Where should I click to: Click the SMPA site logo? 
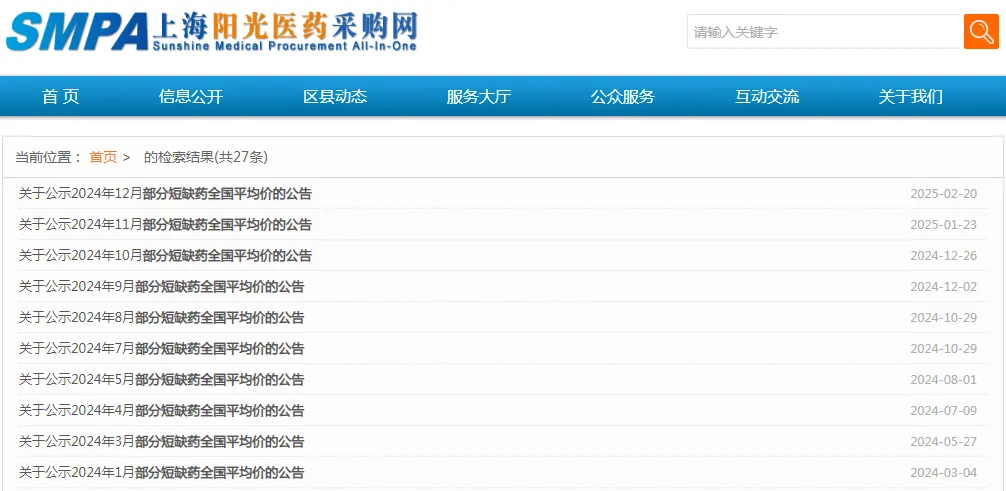coord(211,32)
